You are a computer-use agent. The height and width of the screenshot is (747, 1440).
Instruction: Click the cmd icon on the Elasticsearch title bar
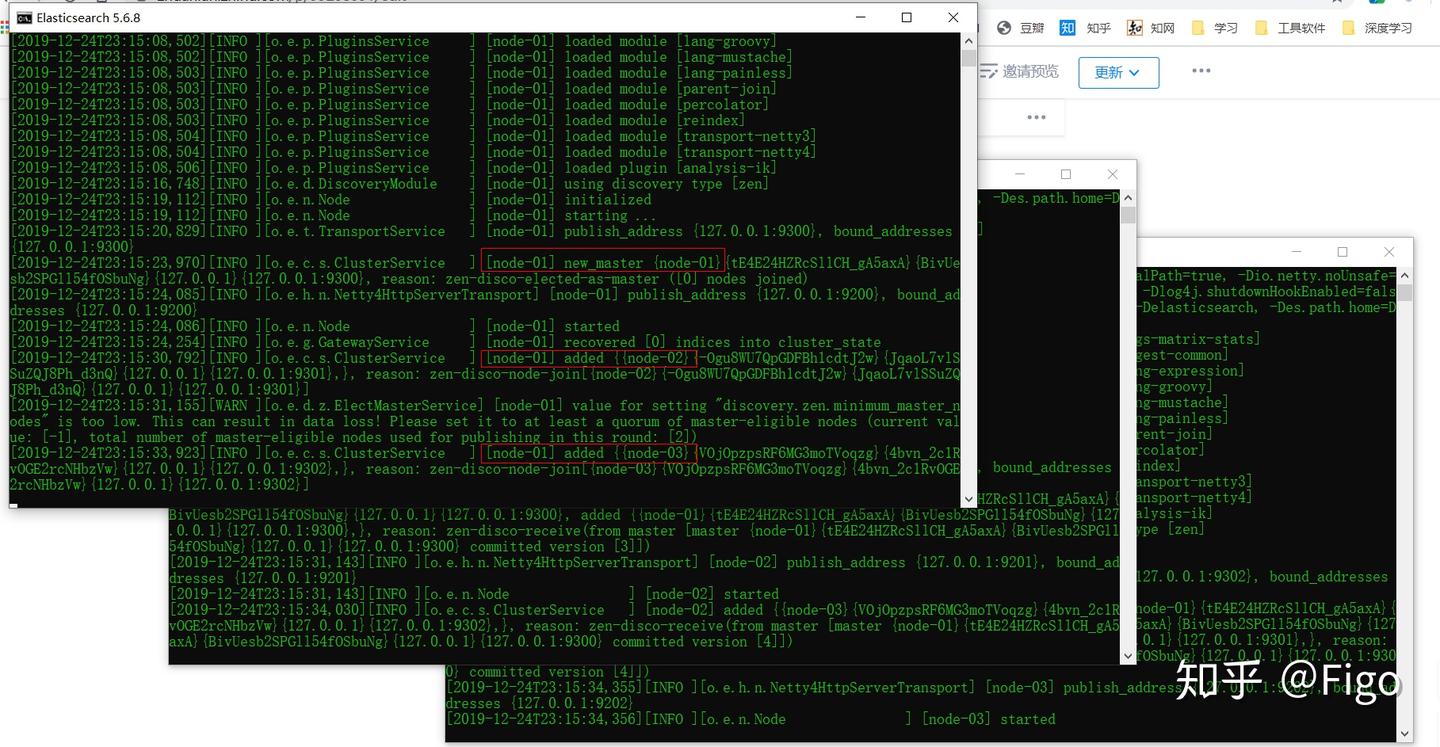pyautogui.click(x=24, y=17)
